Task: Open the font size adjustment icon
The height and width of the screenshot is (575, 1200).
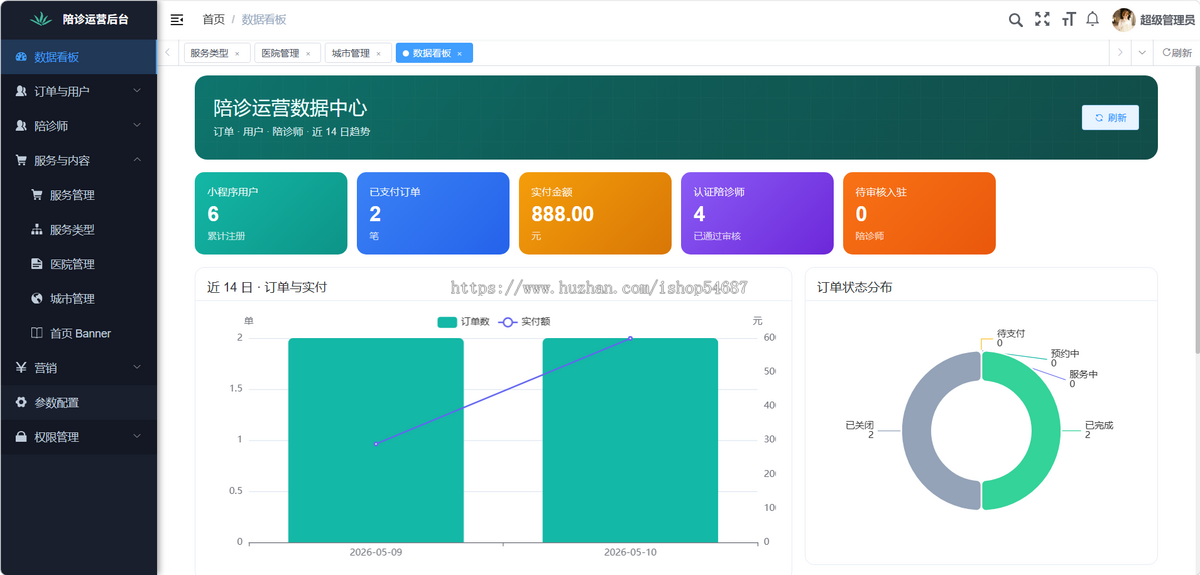Action: pos(1068,19)
